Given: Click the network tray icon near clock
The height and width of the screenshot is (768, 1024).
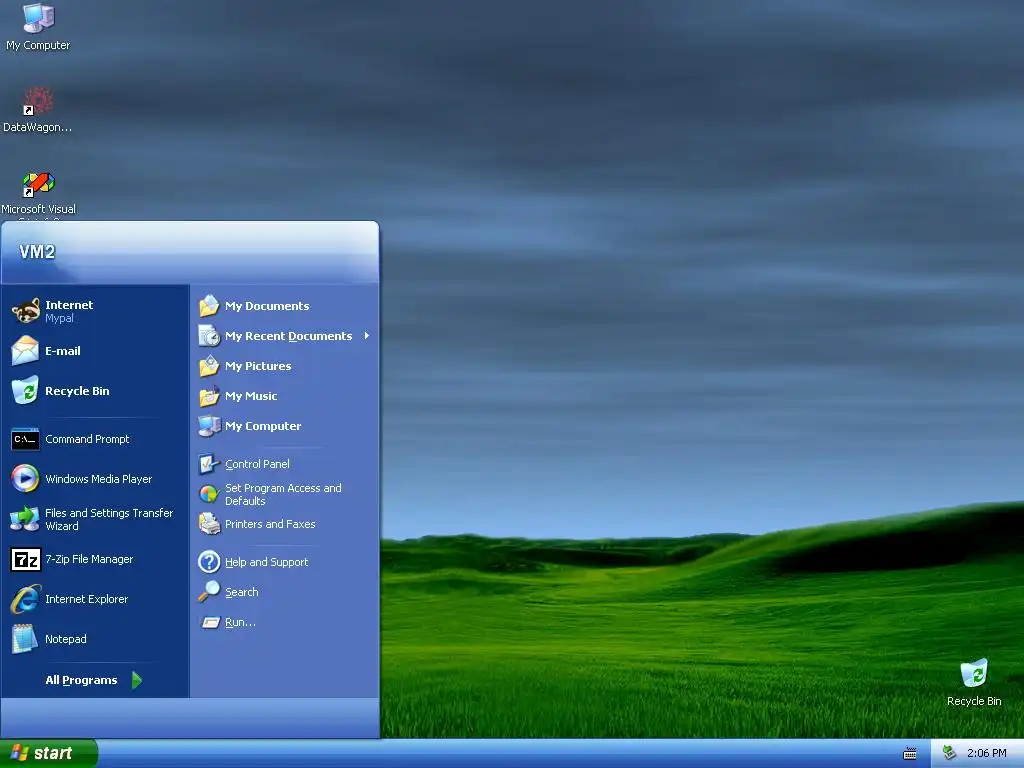Looking at the screenshot, I should [950, 753].
